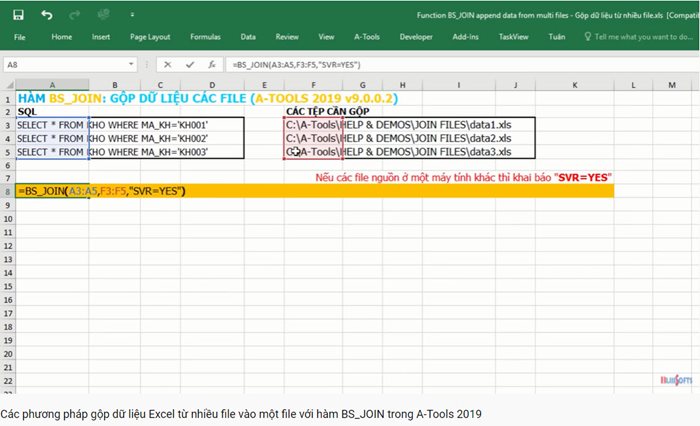Click into the formula bar with BS_JOIN formula
The image size is (700, 426).
pyautogui.click(x=462, y=65)
